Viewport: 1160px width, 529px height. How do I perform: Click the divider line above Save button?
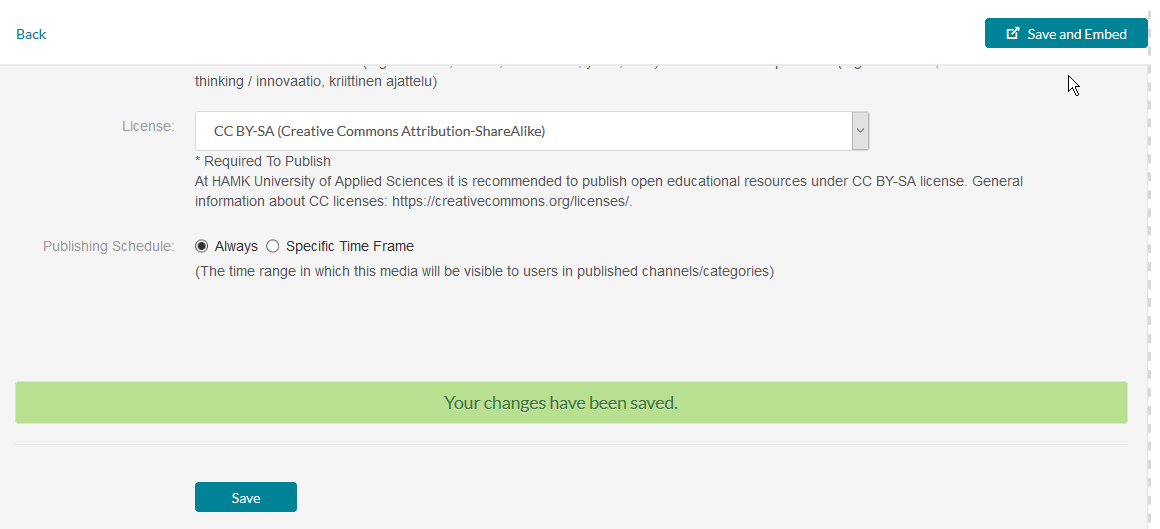click(x=571, y=445)
